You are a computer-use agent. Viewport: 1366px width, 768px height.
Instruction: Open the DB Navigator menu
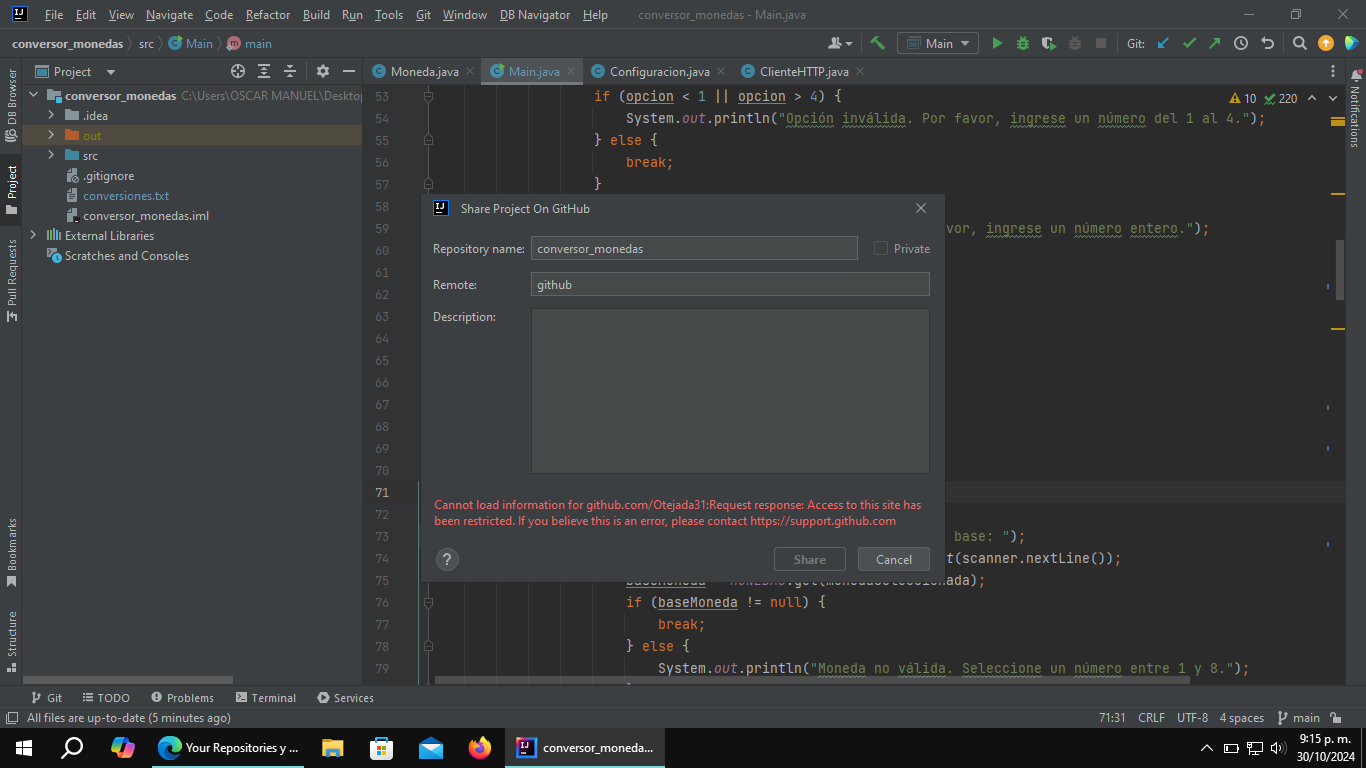535,15
